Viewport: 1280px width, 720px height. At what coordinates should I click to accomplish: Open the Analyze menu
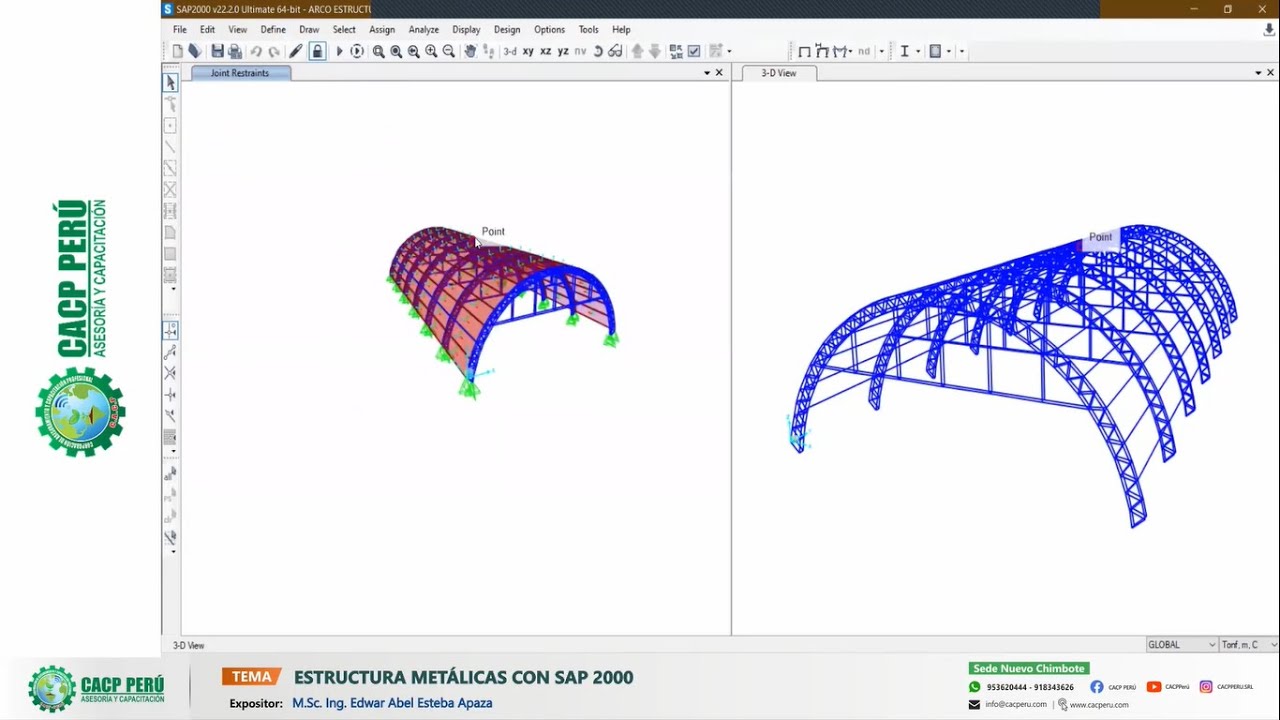[x=424, y=30]
